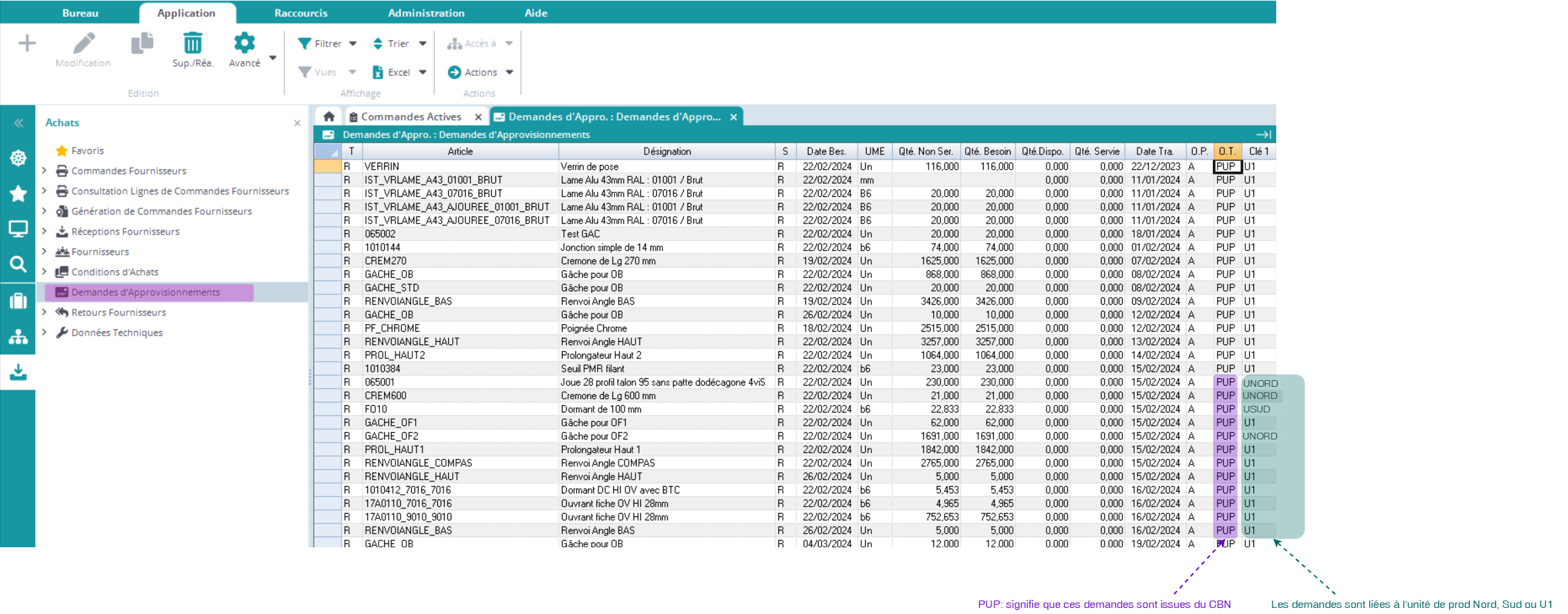
Task: Click the Trier sort button
Action: [x=391, y=44]
